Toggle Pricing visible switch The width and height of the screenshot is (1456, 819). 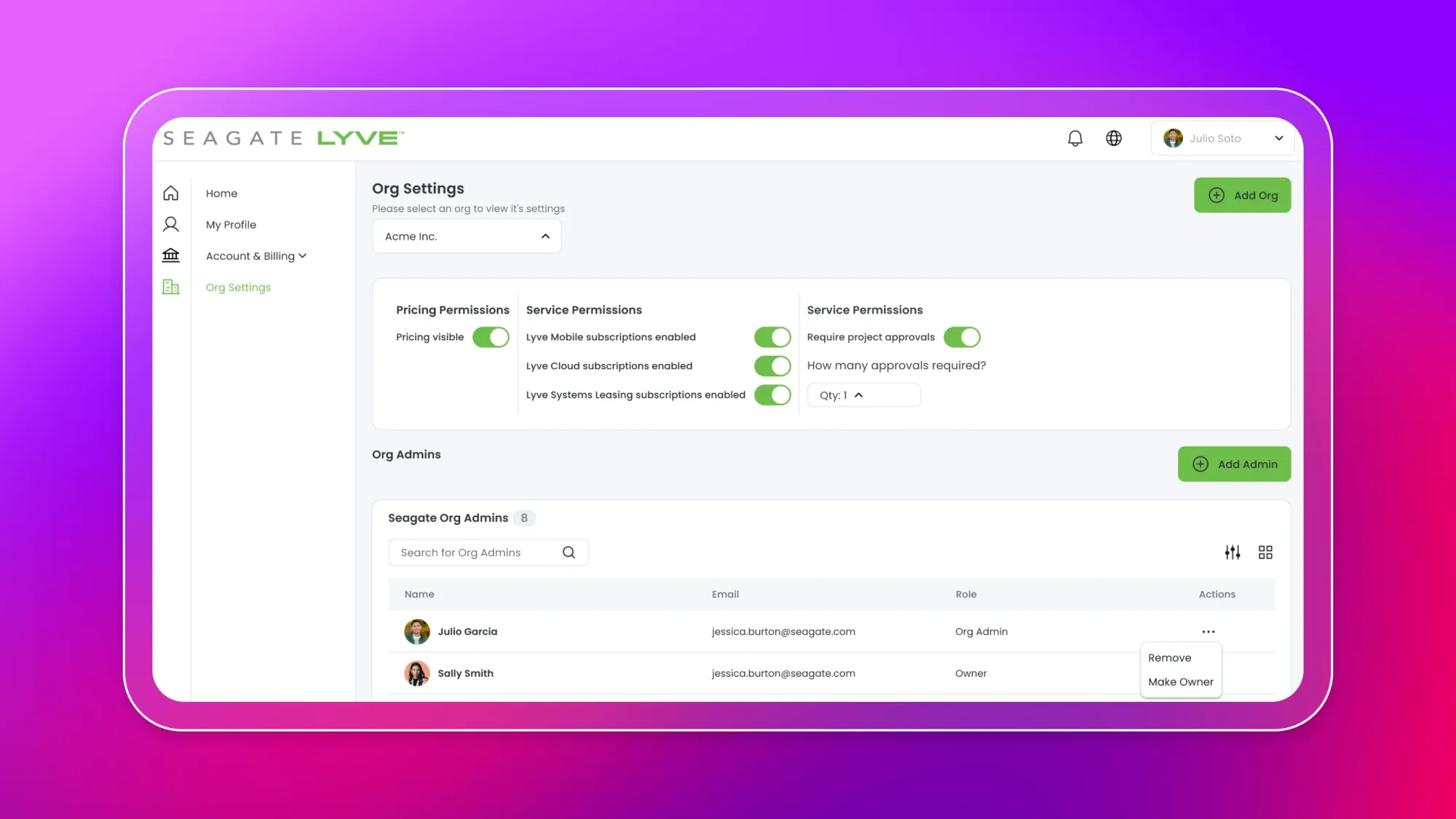[491, 337]
